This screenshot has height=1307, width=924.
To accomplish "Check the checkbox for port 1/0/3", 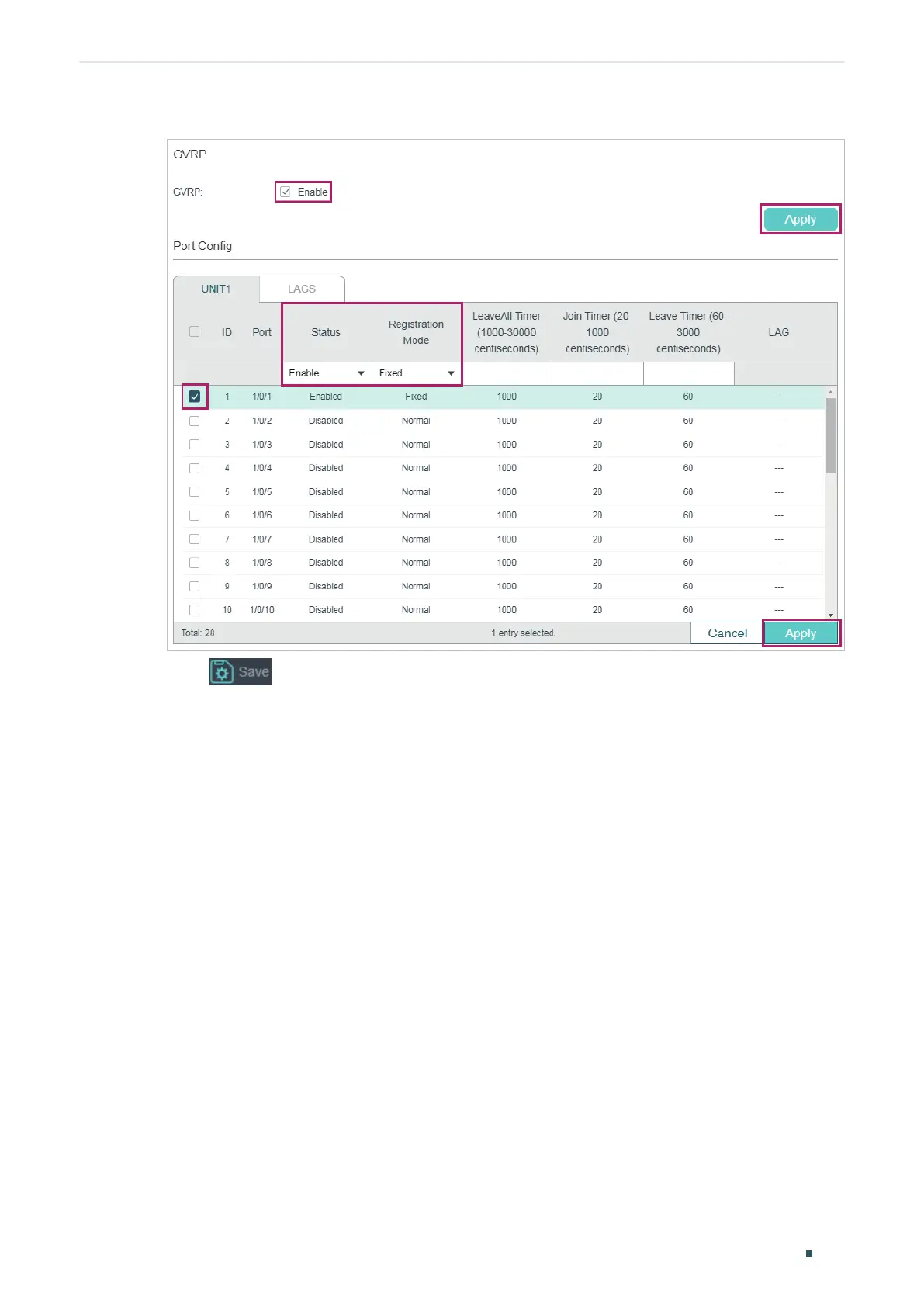I will (194, 445).
